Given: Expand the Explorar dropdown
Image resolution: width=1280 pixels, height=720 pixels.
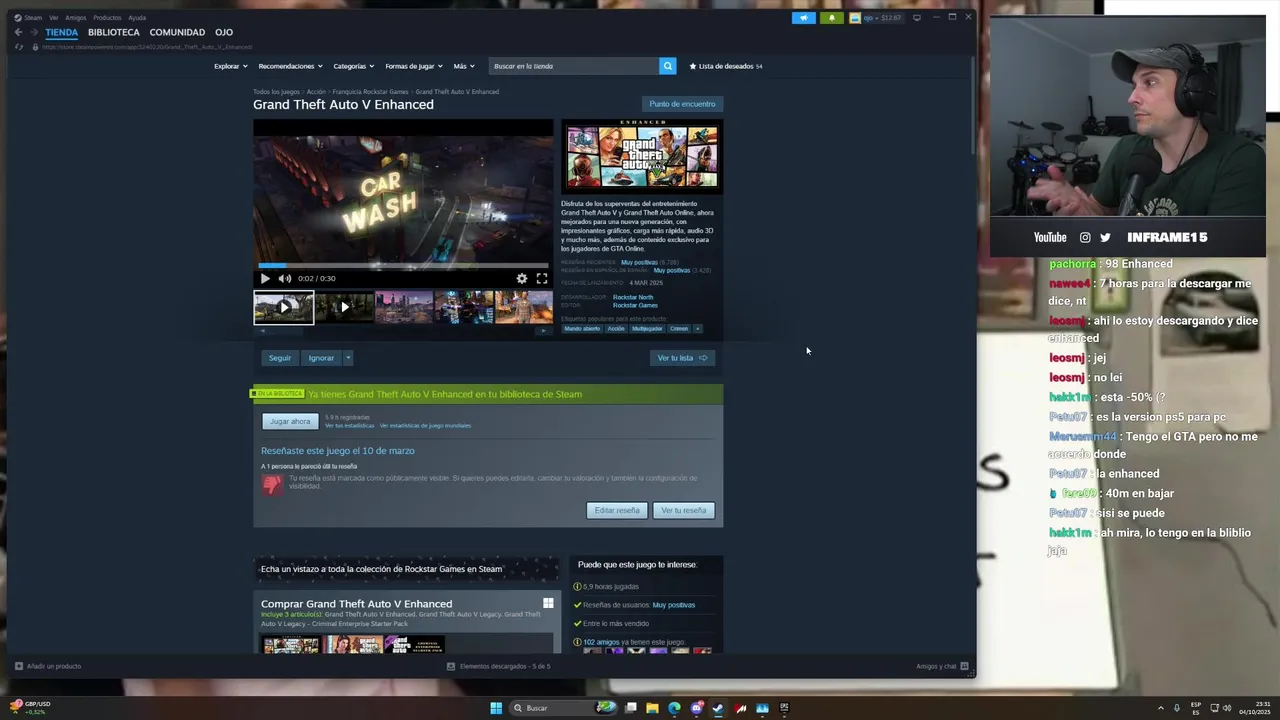Looking at the screenshot, I should pyautogui.click(x=230, y=66).
